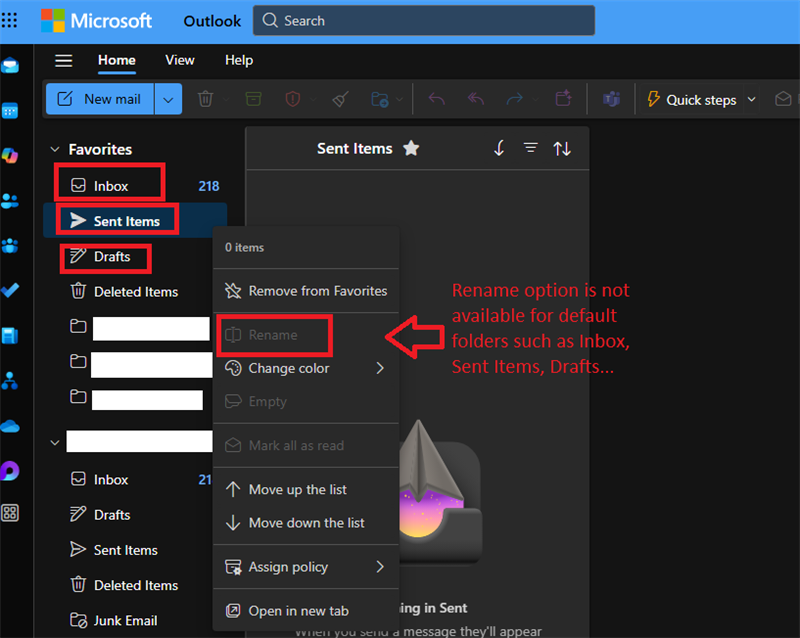Open Copilot icon in left rail
The image size is (800, 638).
(x=10, y=155)
